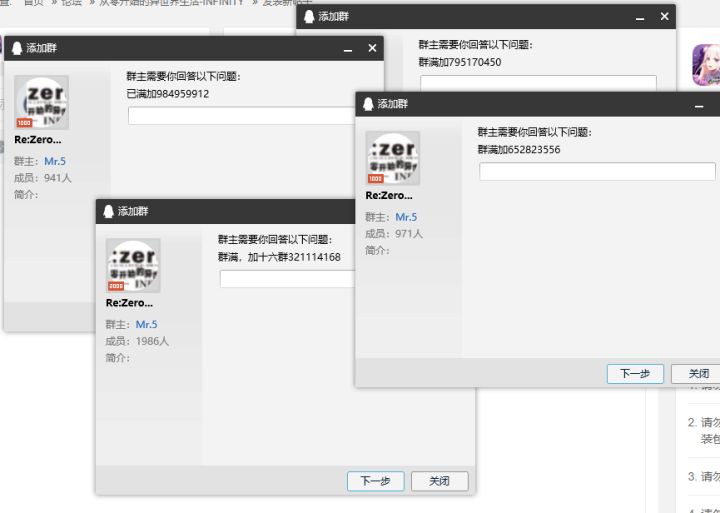Viewport: 720px width, 513px height.
Task: Click member count 971人
Action: [409, 233]
